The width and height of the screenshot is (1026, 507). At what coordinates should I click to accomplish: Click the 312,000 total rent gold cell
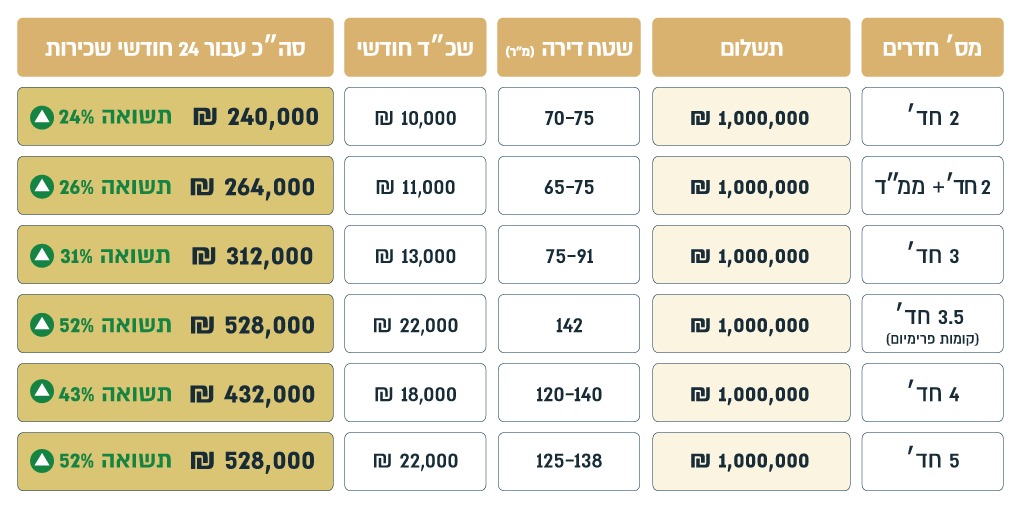click(x=175, y=254)
